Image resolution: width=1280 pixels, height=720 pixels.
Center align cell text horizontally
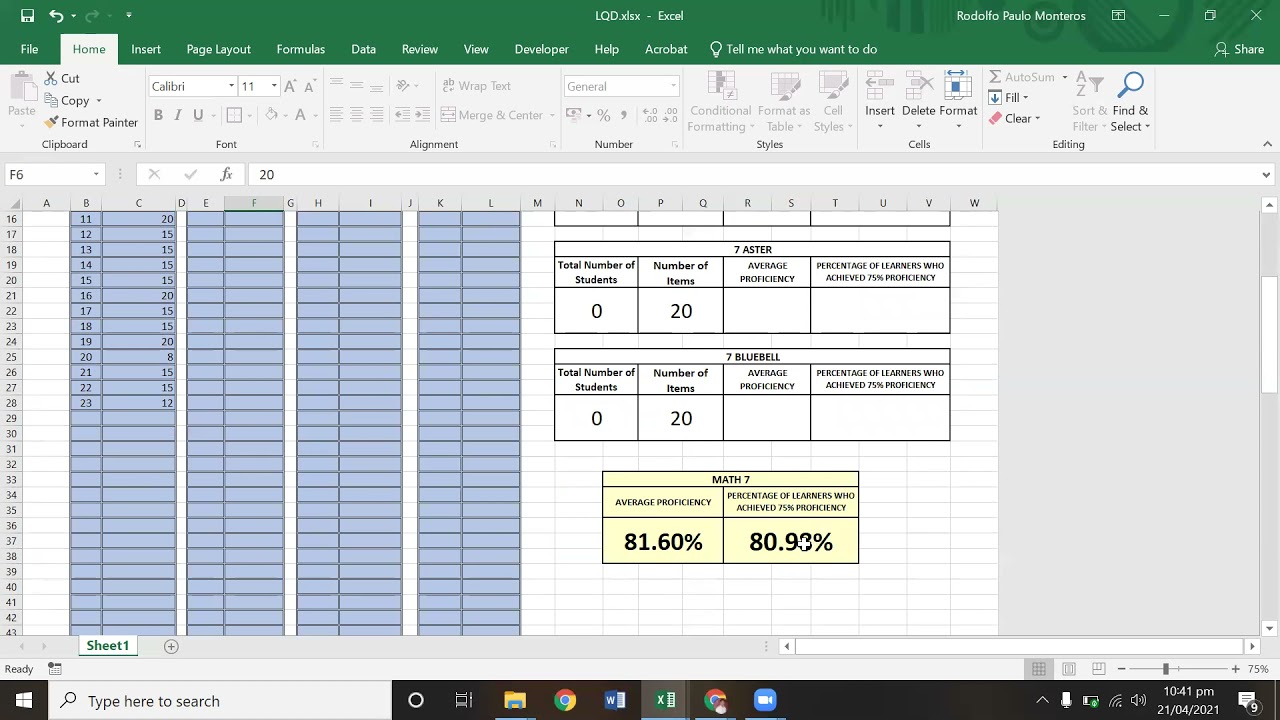pos(356,115)
